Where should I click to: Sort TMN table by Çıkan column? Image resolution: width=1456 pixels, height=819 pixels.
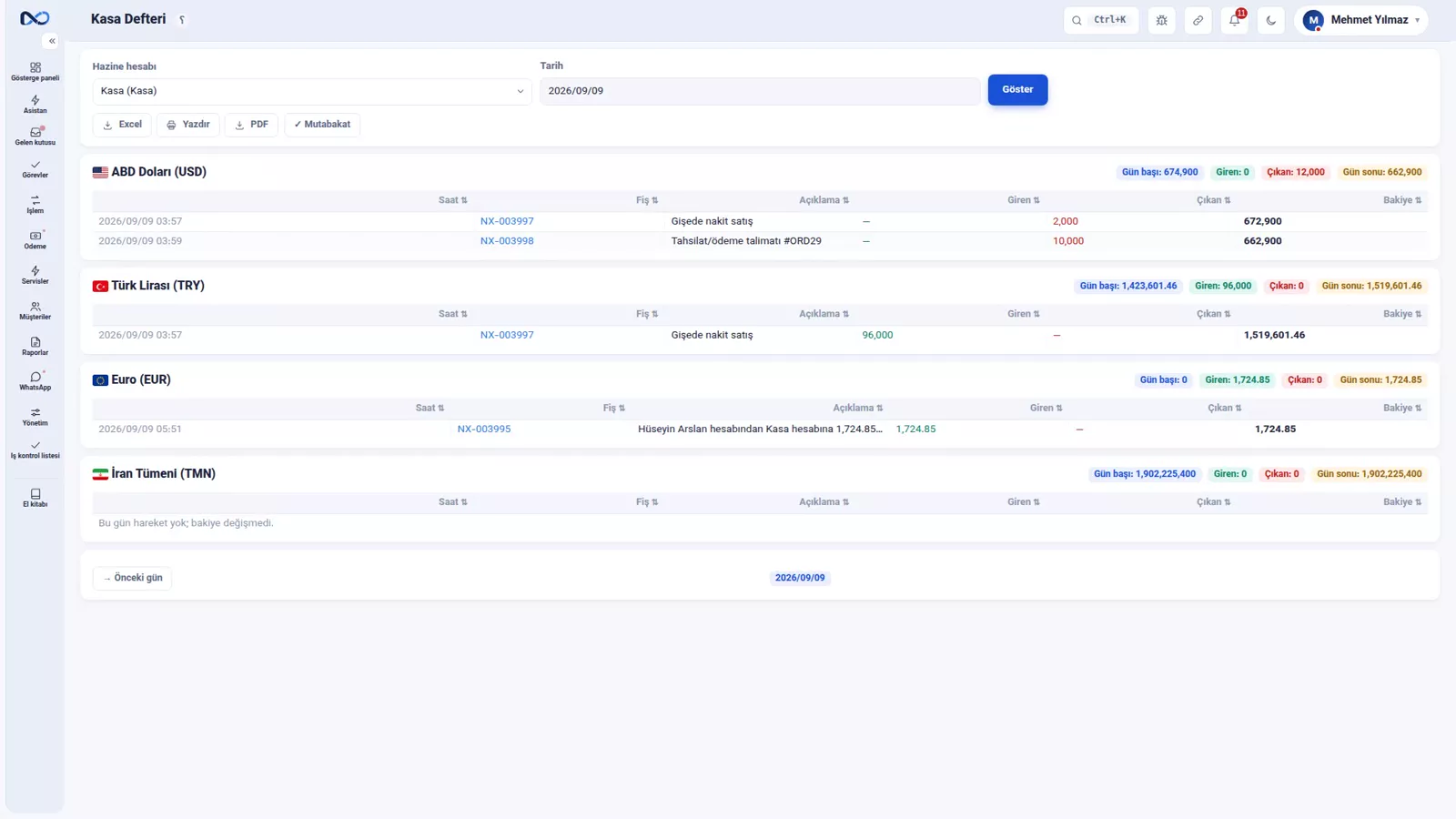[1213, 502]
